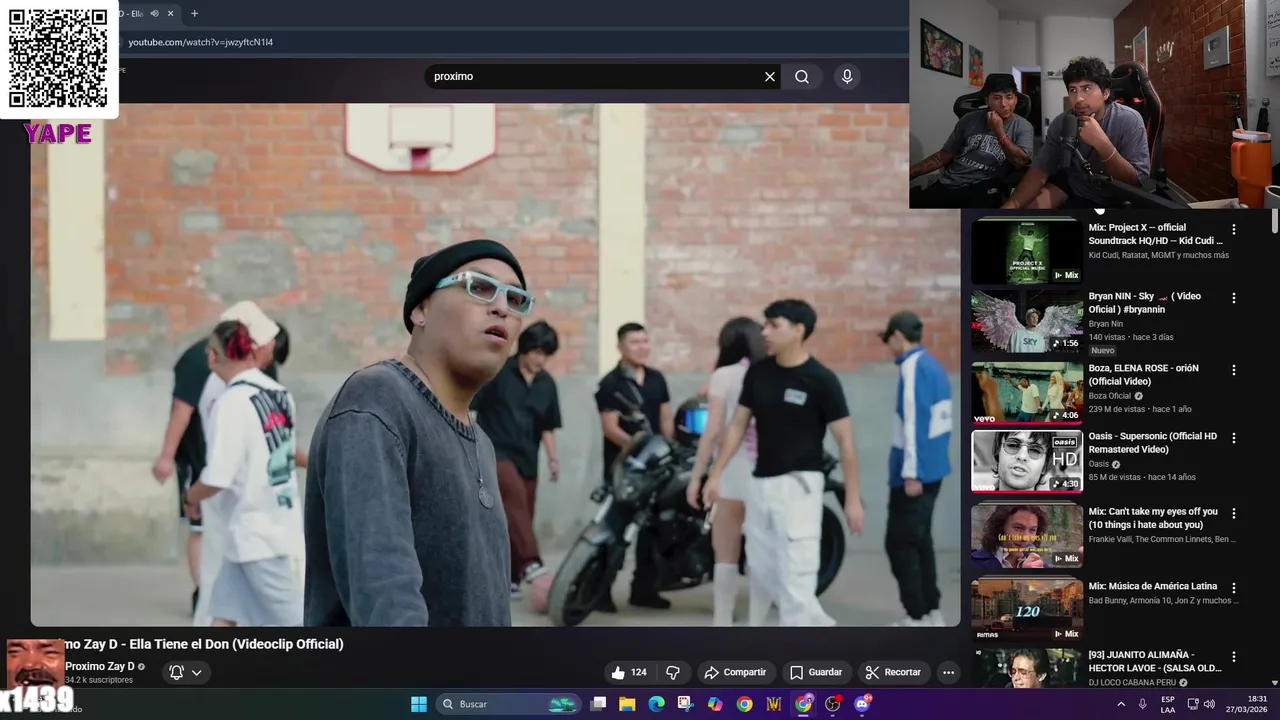Click the YouTube search magnifier button
1280x720 pixels.
tap(802, 76)
